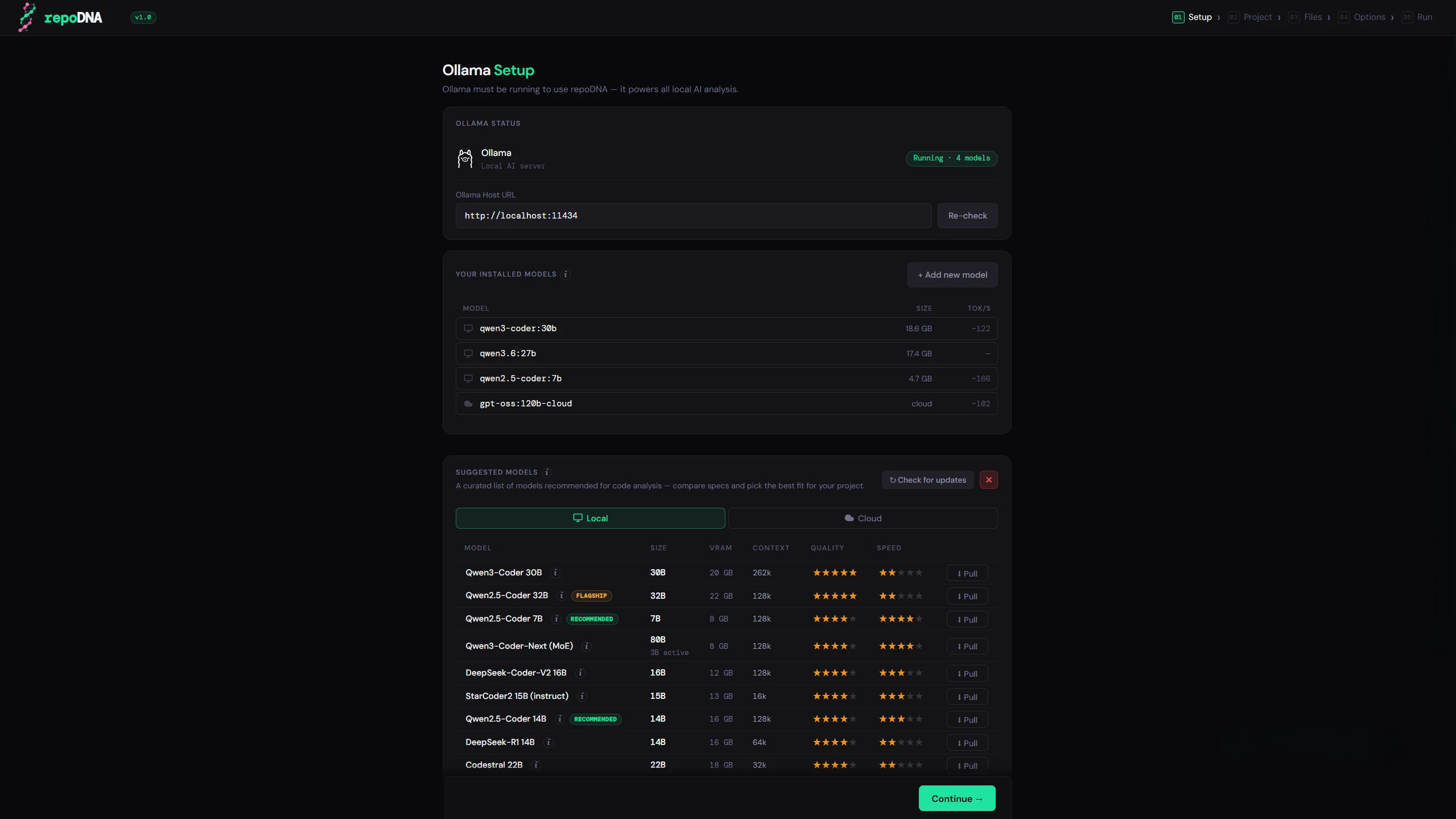Pull the Qwen3-Coder-Next (MoE) model

(967, 646)
